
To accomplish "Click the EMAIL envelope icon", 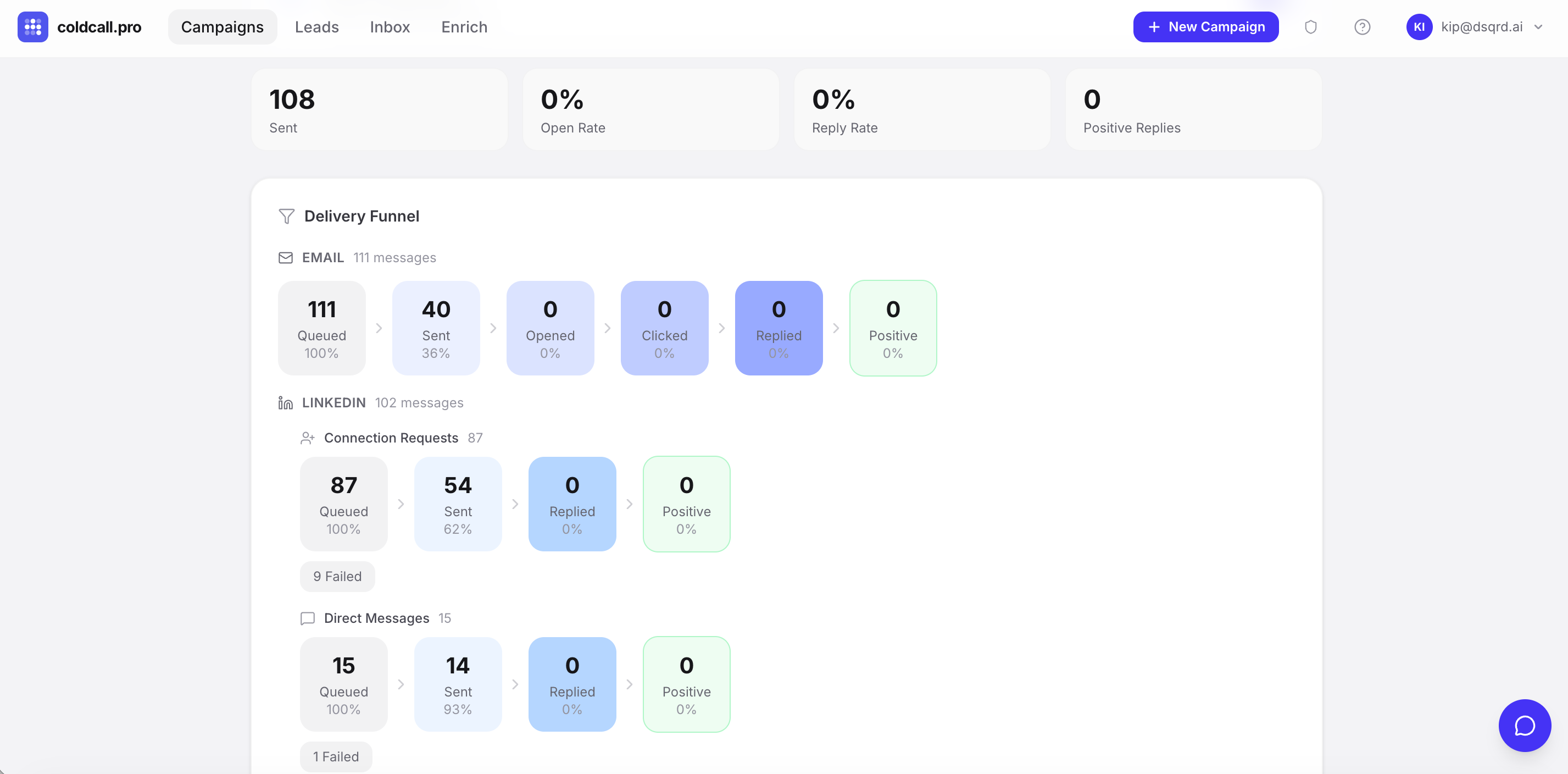I will (x=286, y=258).
